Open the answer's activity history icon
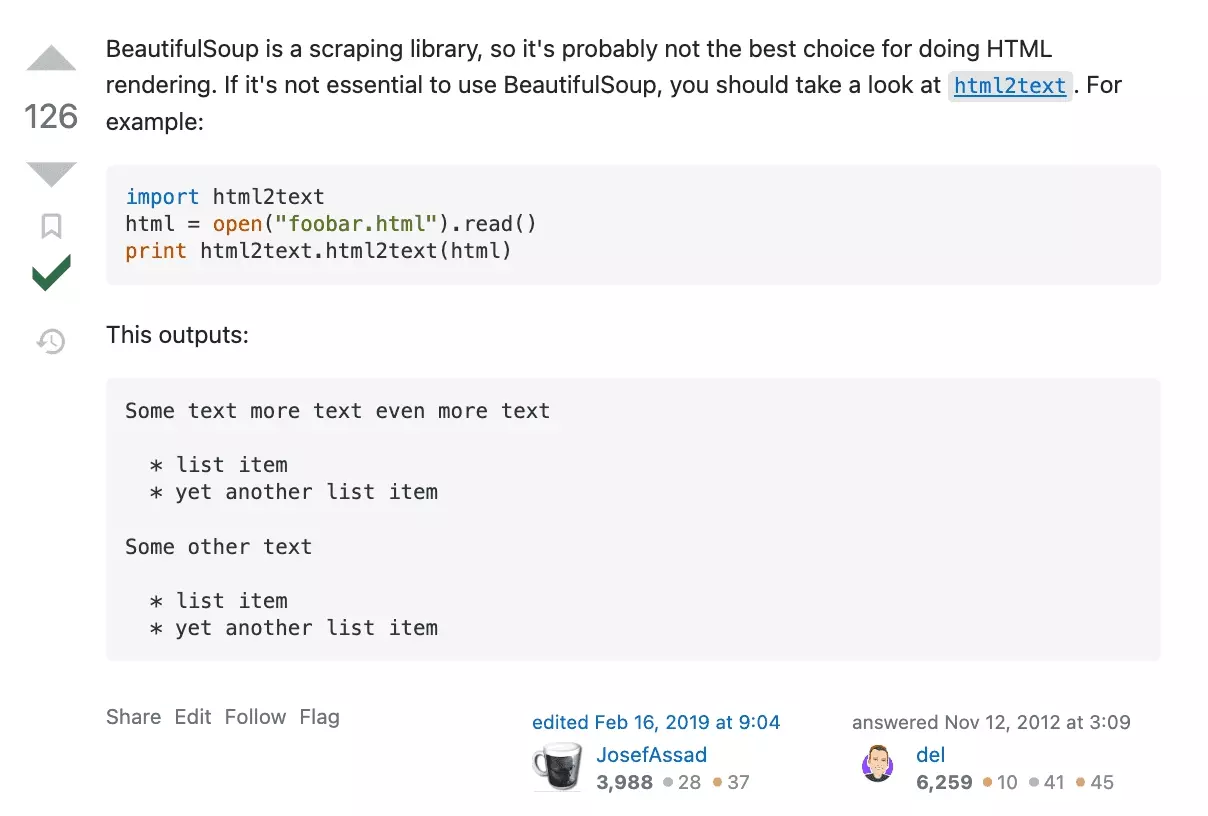This screenshot has width=1208, height=816. pyautogui.click(x=51, y=342)
